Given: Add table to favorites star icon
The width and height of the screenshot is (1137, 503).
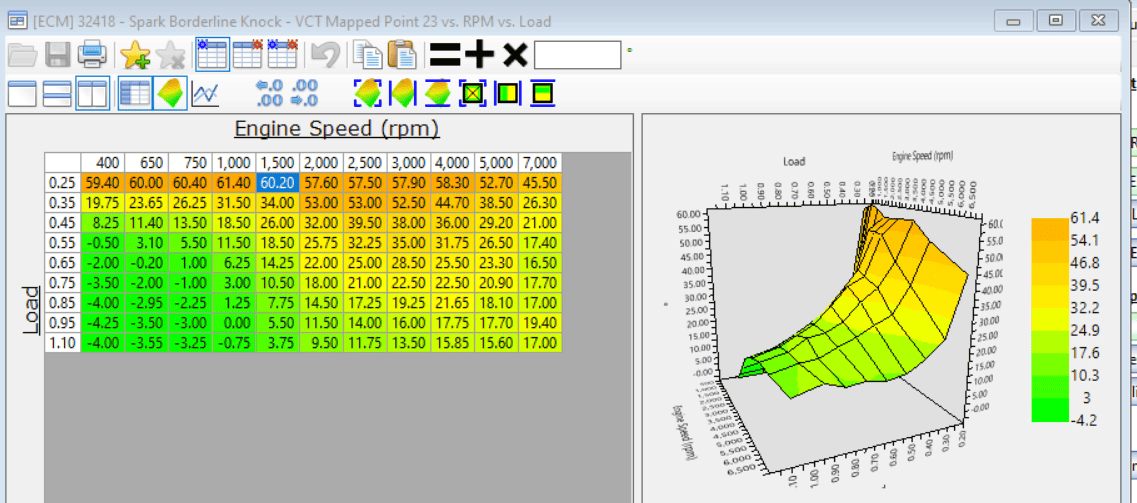Looking at the screenshot, I should coord(136,55).
